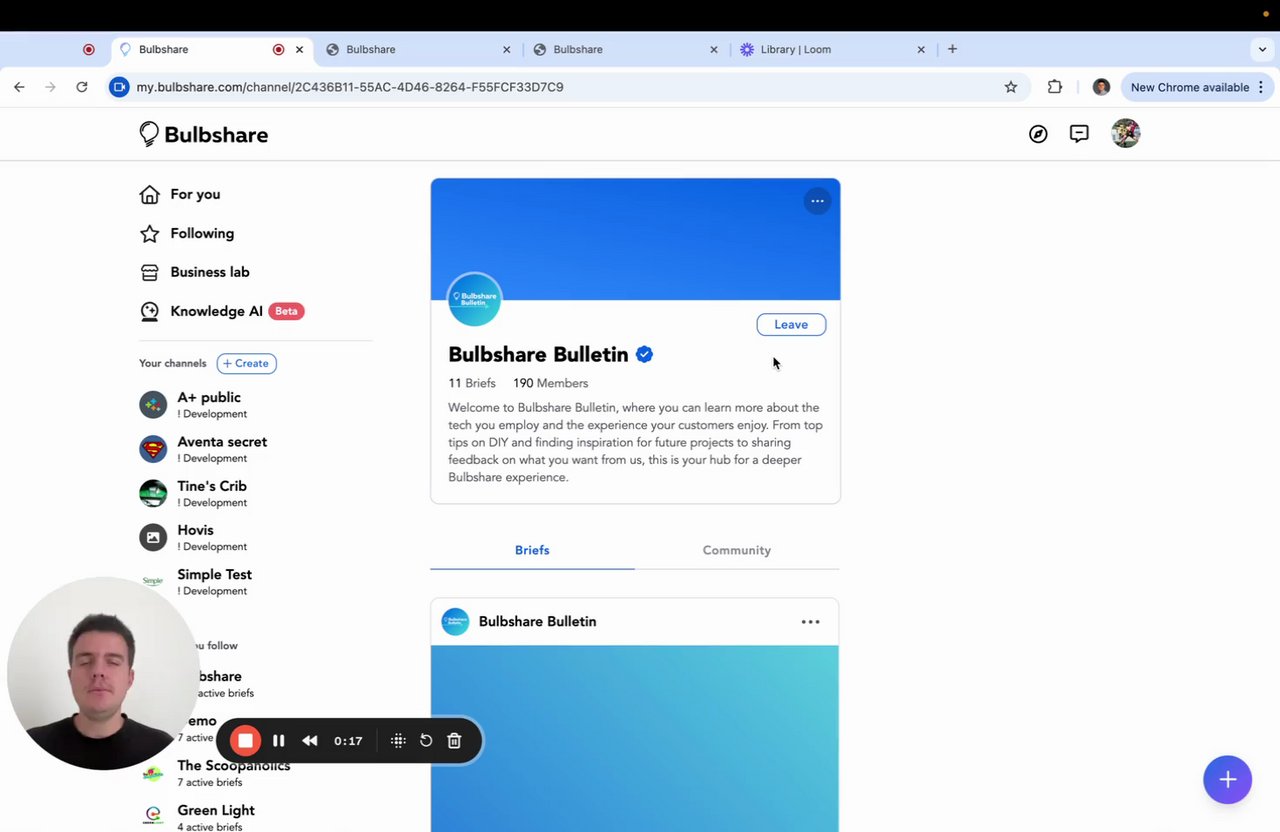This screenshot has width=1280, height=832.
Task: Click the brief post author avatar
Action: click(455, 621)
